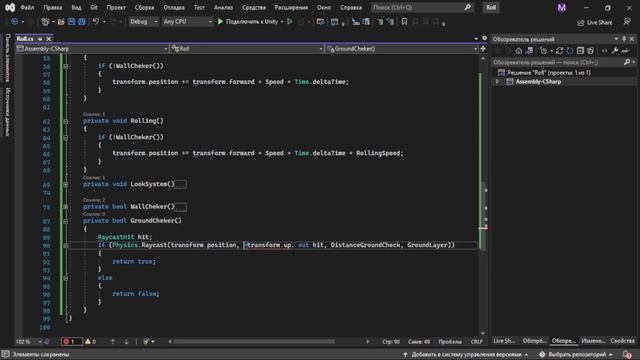Click the split editor plus icon
The height and width of the screenshot is (360, 640).
tap(483, 49)
